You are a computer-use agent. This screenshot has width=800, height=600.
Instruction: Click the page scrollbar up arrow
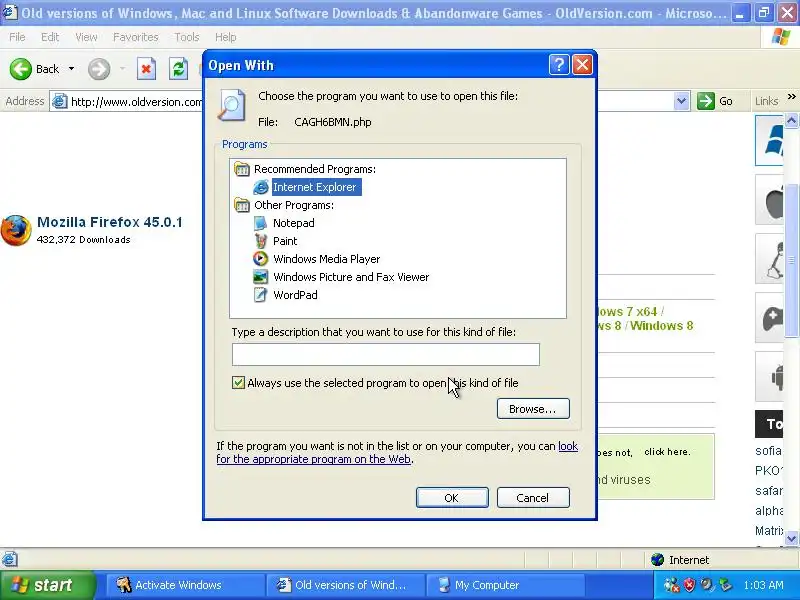(x=791, y=121)
